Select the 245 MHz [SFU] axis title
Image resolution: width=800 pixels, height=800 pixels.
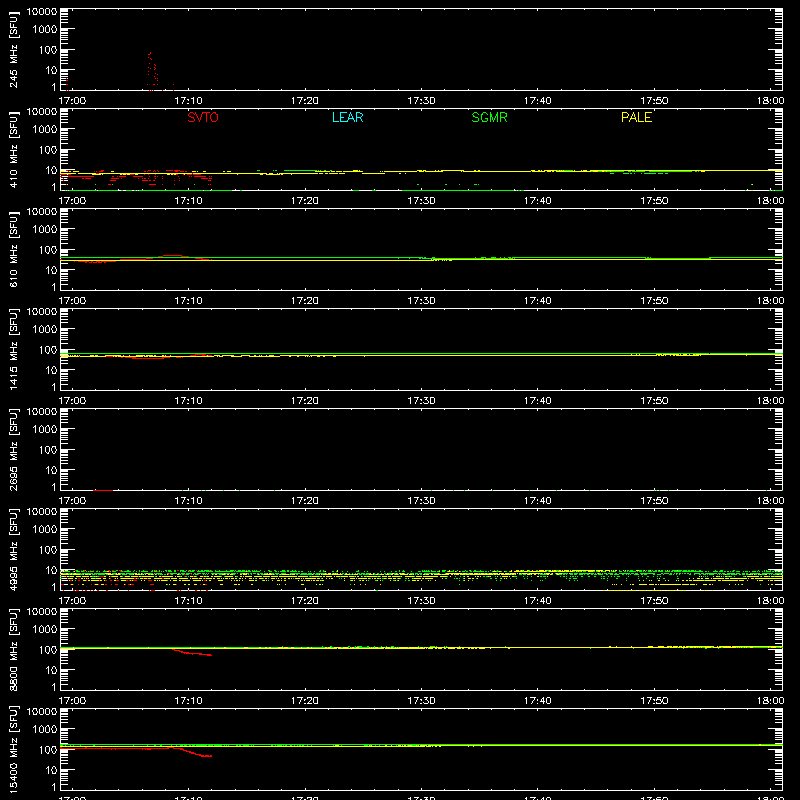tap(13, 49)
